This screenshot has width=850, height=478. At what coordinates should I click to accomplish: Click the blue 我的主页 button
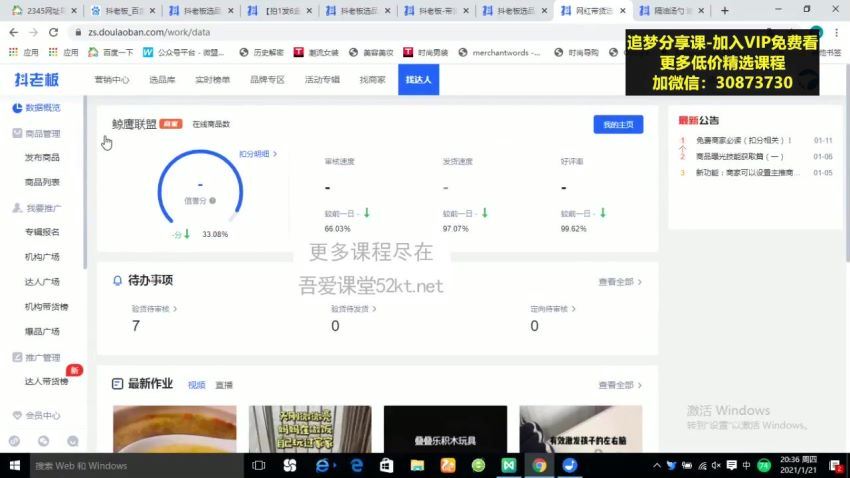click(x=618, y=125)
